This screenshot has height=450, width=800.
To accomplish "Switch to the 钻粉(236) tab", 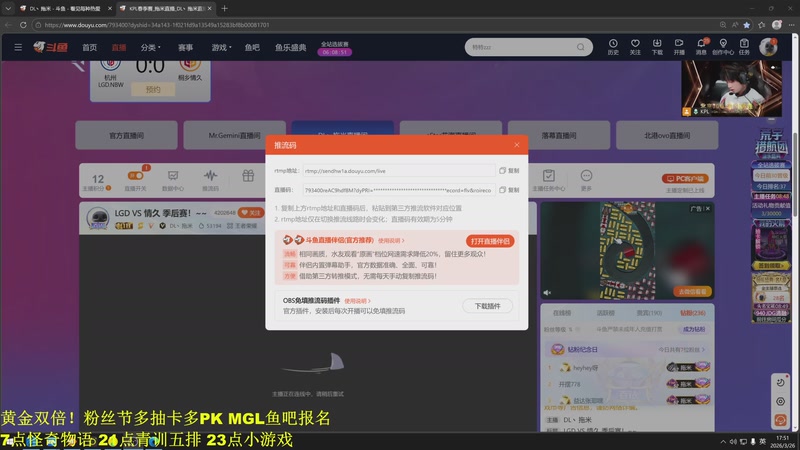I will pos(692,313).
